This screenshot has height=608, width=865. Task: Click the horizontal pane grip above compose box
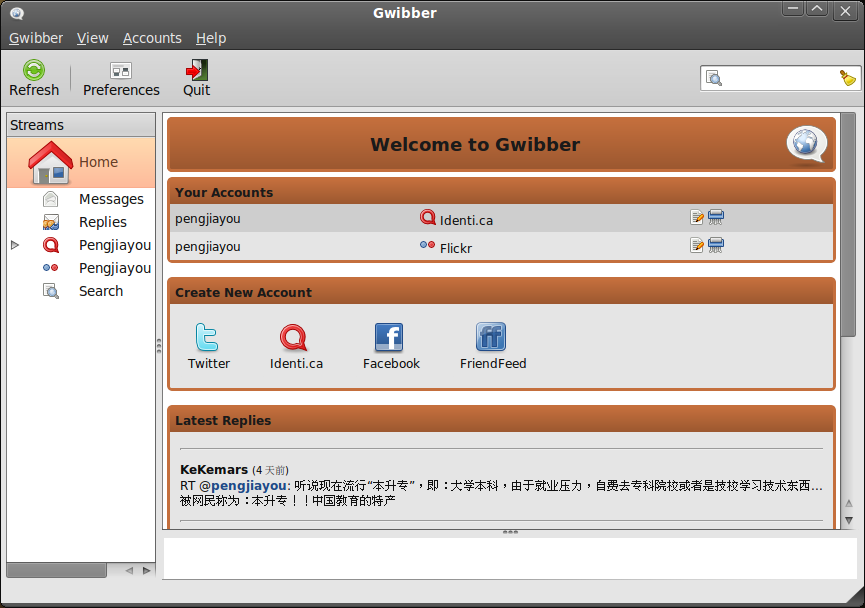510,532
